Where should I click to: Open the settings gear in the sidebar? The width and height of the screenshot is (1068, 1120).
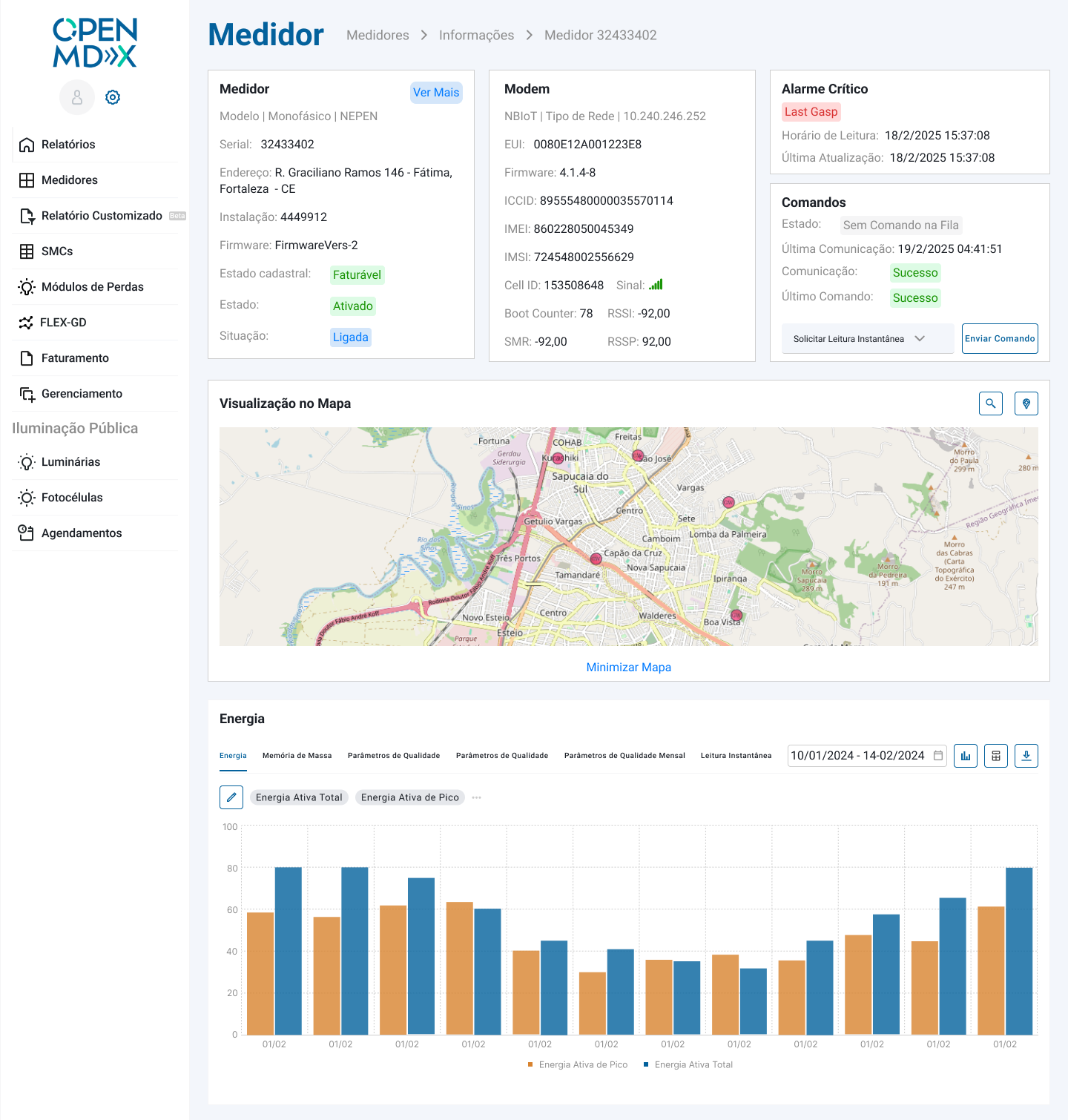(x=113, y=97)
